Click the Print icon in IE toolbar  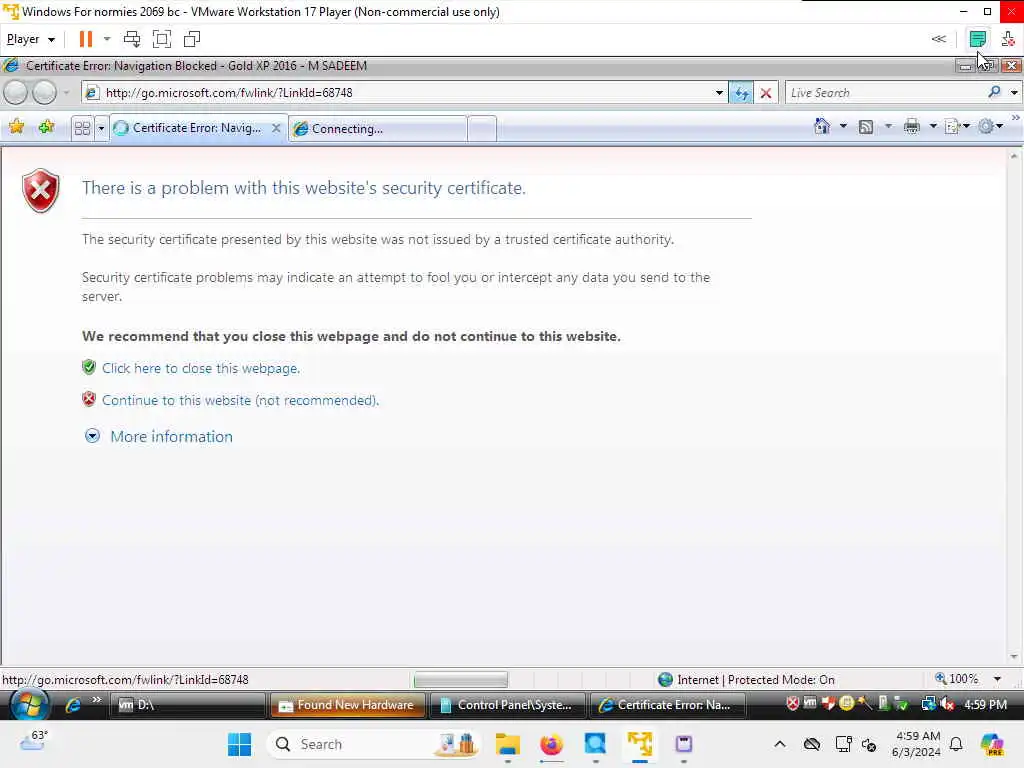[x=912, y=127]
